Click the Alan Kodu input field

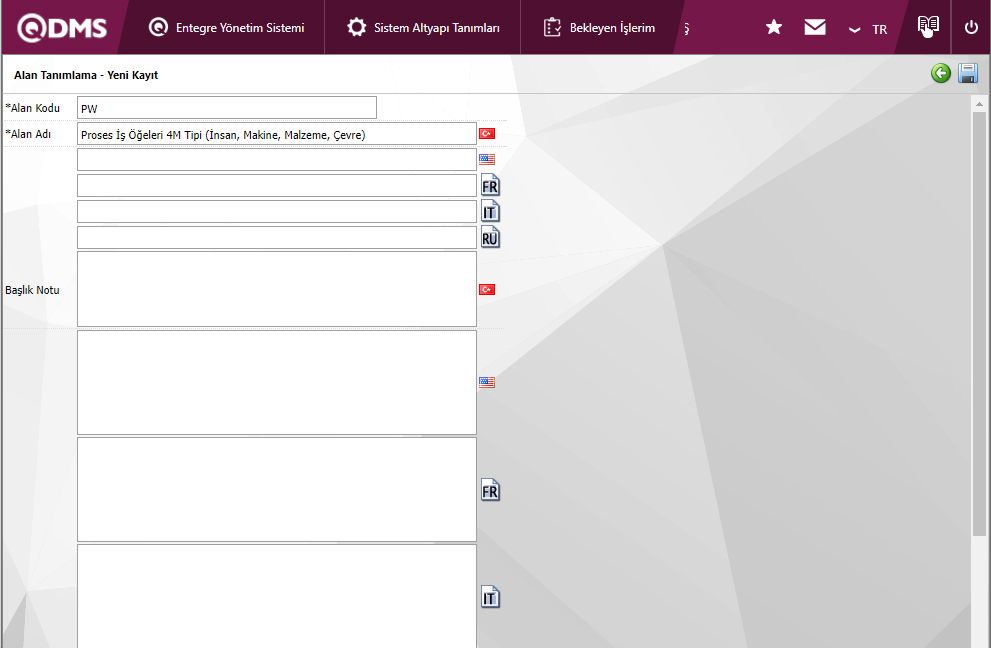point(227,107)
